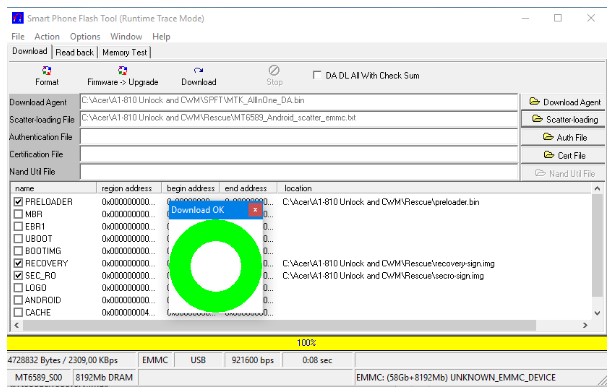
Task: Uncheck the SEC_RO checkbox
Action: [x=18, y=275]
